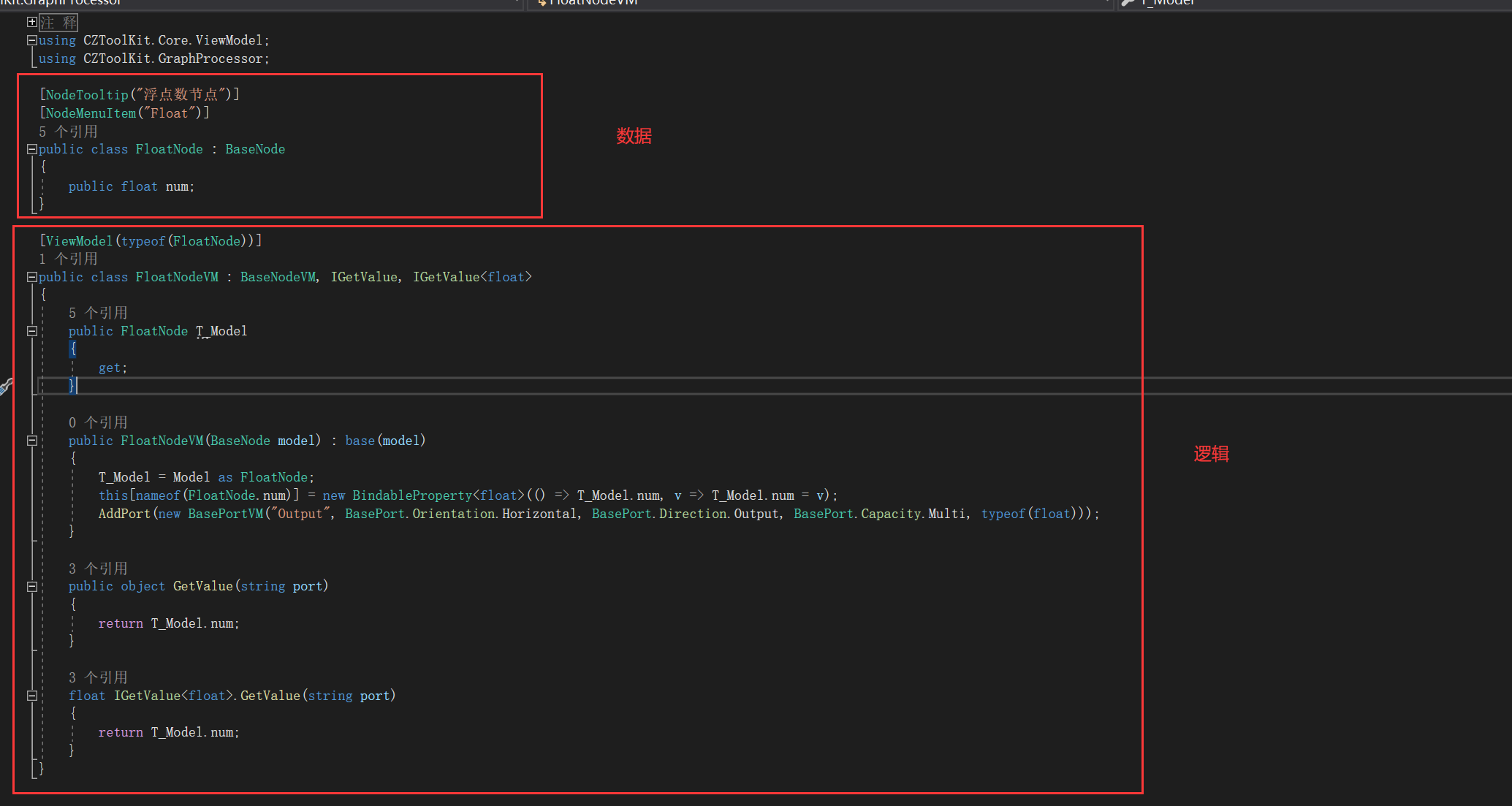The width and height of the screenshot is (1512, 806).
Task: Click the '1 个引用' link above FloatNodeVM class
Action: [x=68, y=259]
